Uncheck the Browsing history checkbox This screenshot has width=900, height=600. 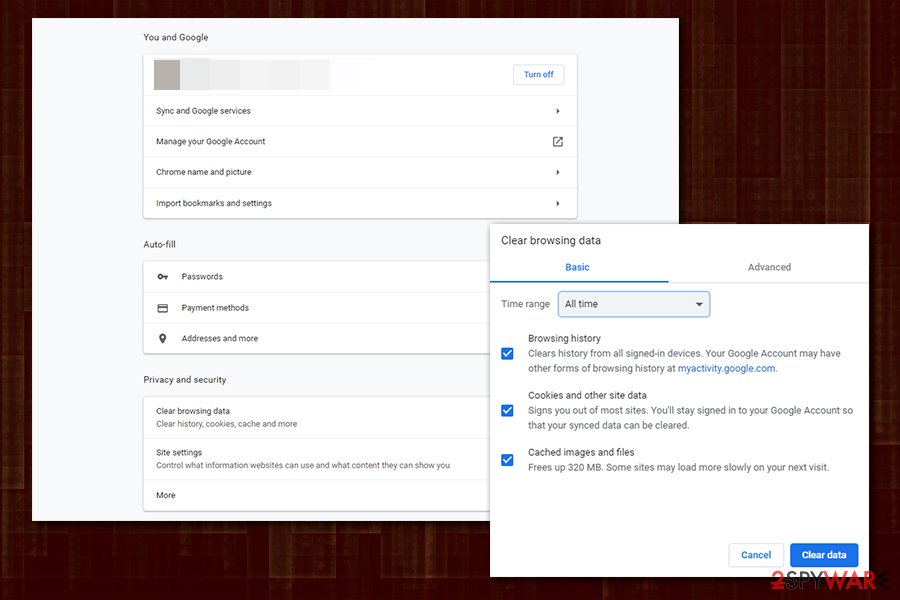507,354
